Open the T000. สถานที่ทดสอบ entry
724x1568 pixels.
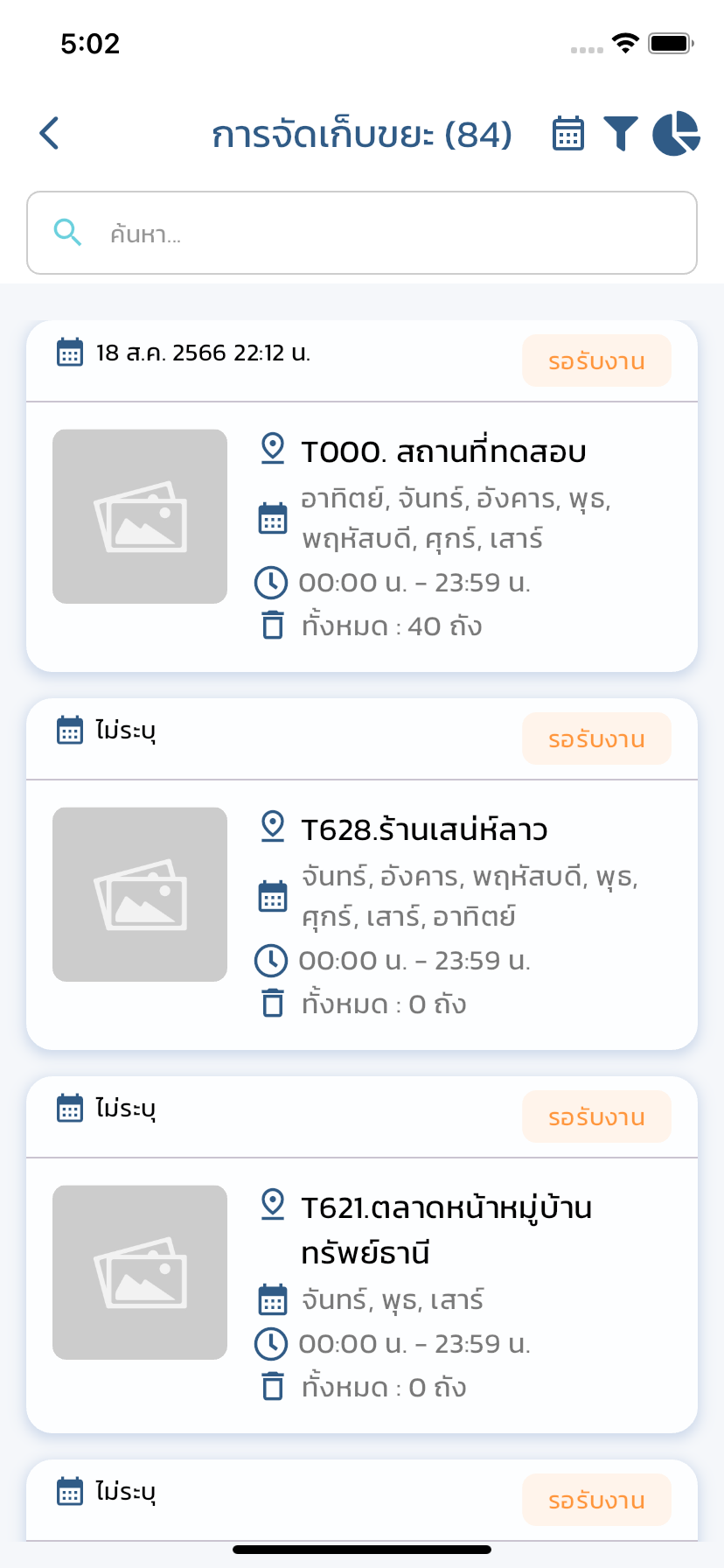443,452
